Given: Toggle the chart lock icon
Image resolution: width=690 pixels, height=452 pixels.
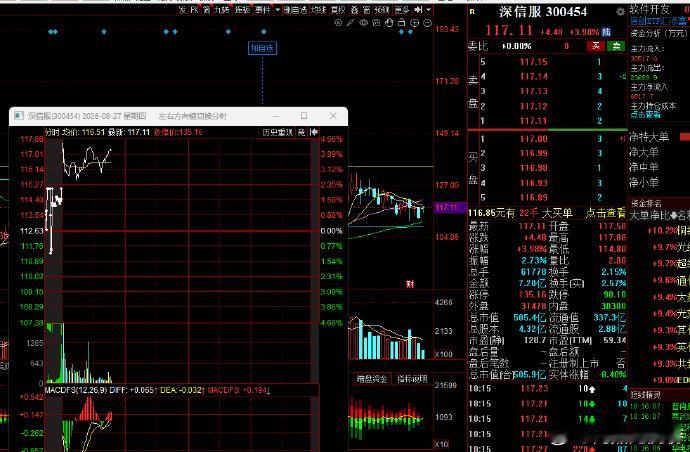Looking at the screenshot, I should [401, 22].
